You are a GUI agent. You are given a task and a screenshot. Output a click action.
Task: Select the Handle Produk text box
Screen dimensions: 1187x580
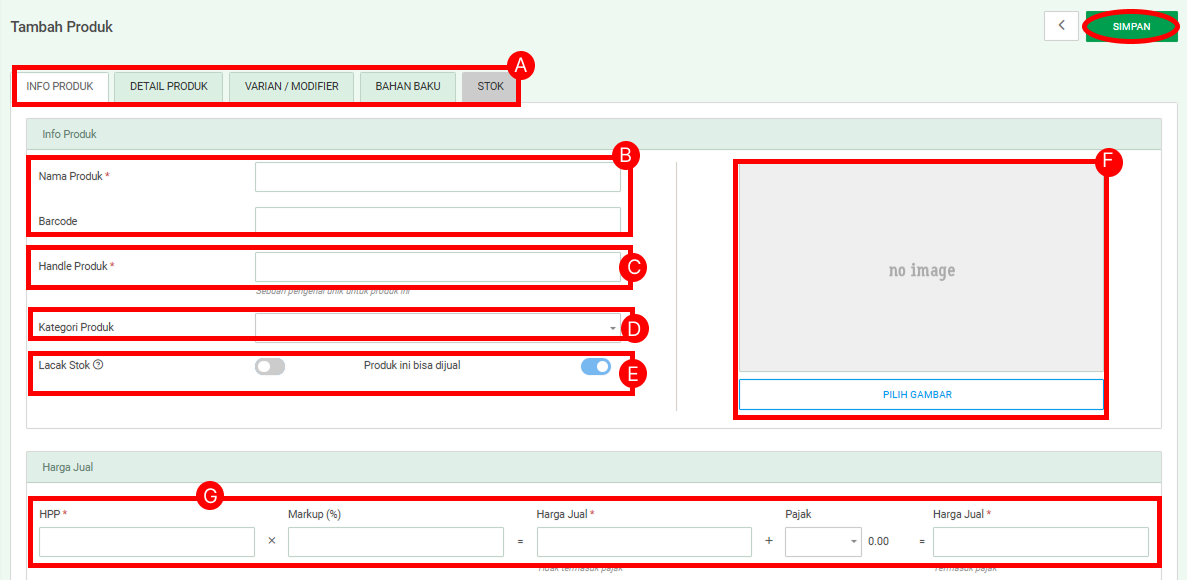pyautogui.click(x=437, y=267)
